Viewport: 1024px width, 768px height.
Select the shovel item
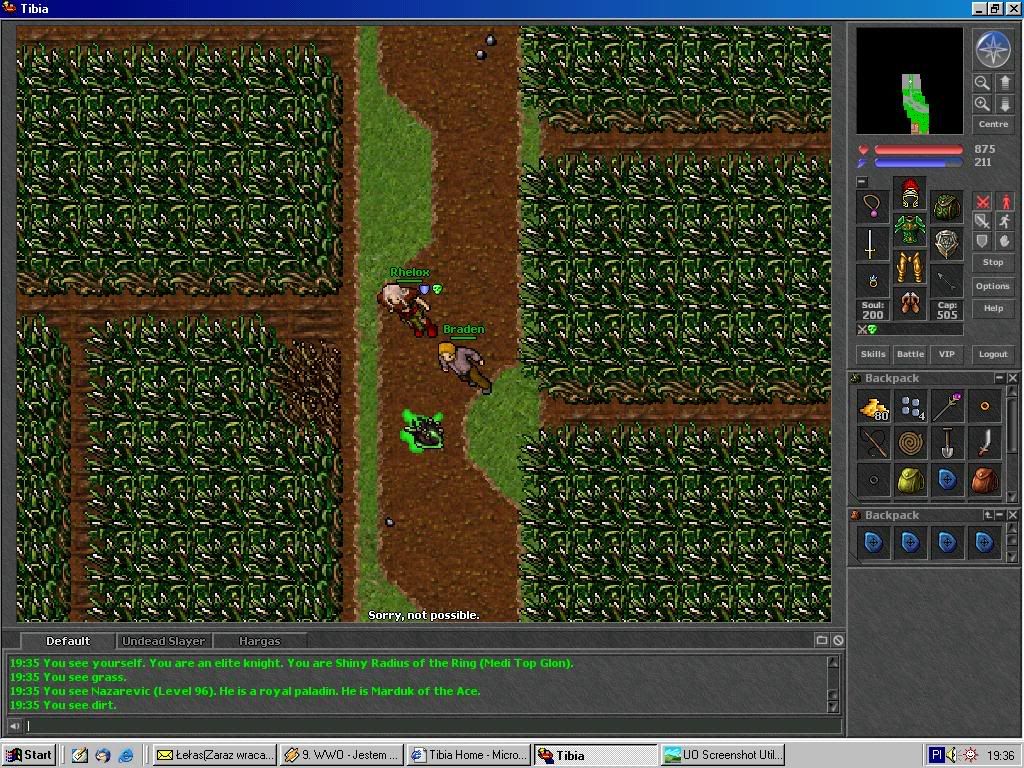tap(948, 443)
